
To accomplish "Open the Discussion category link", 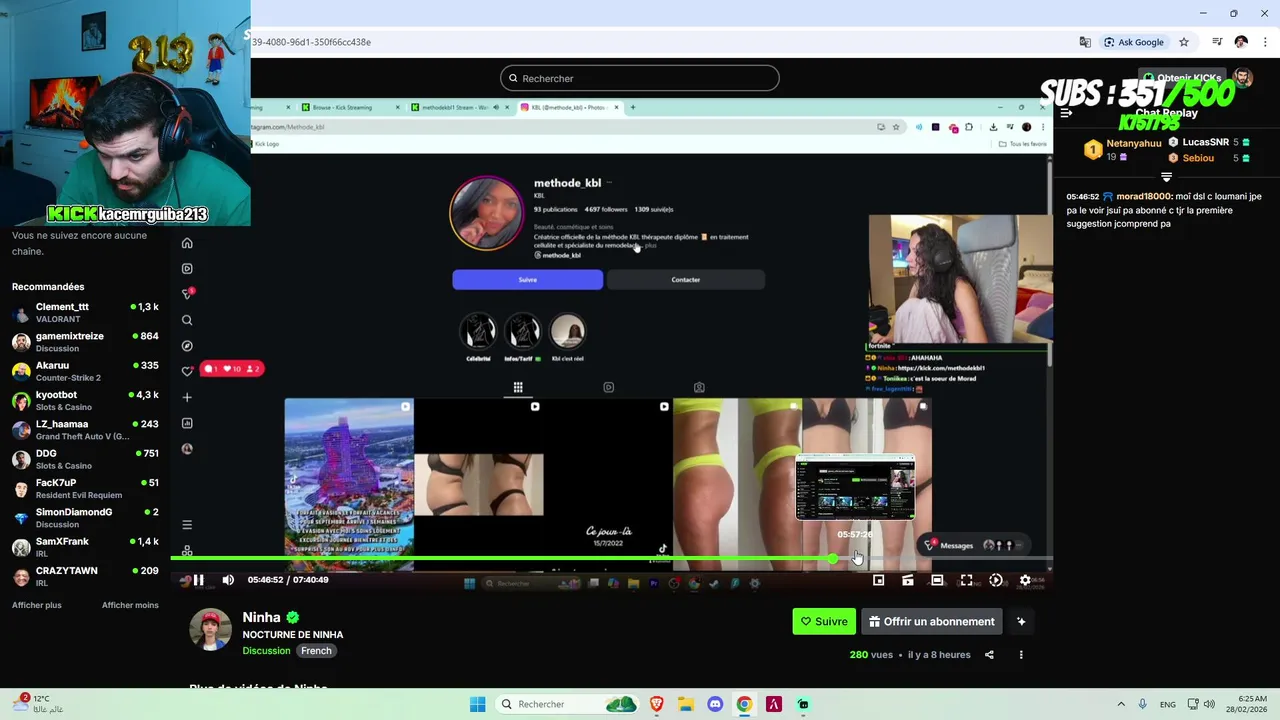I will 266,651.
